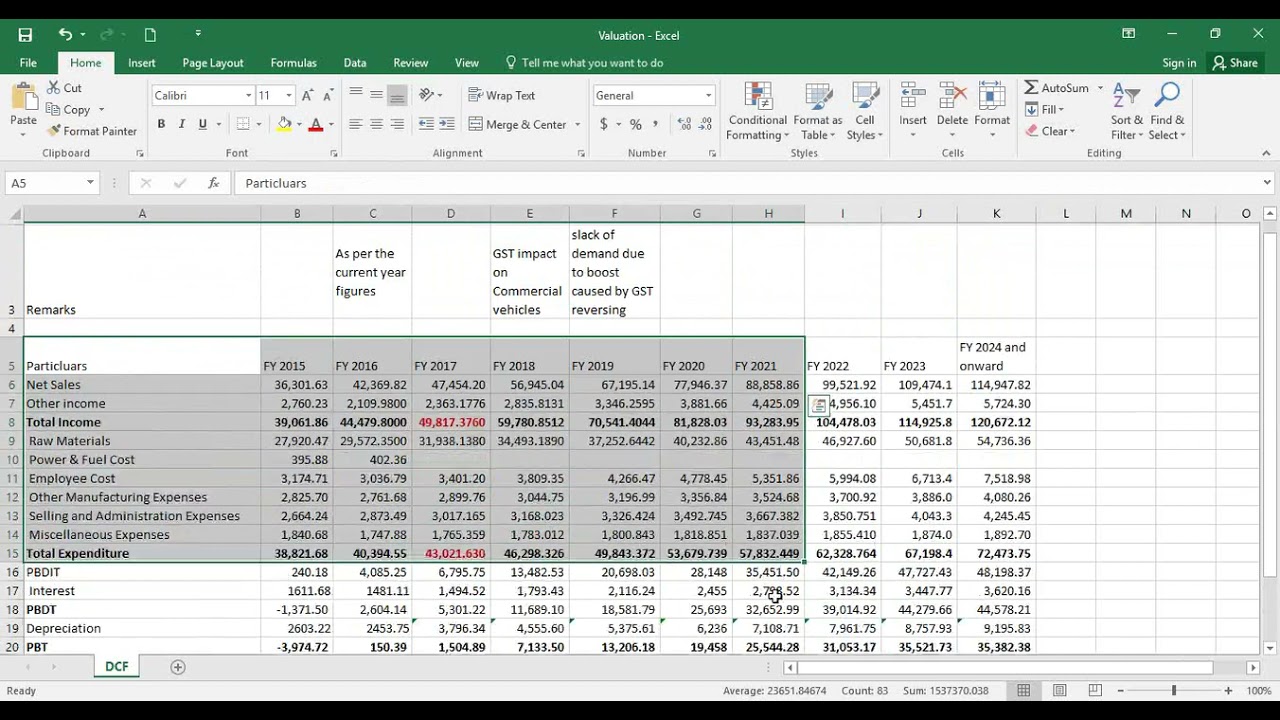
Task: Apply the red font color
Action: 316,124
